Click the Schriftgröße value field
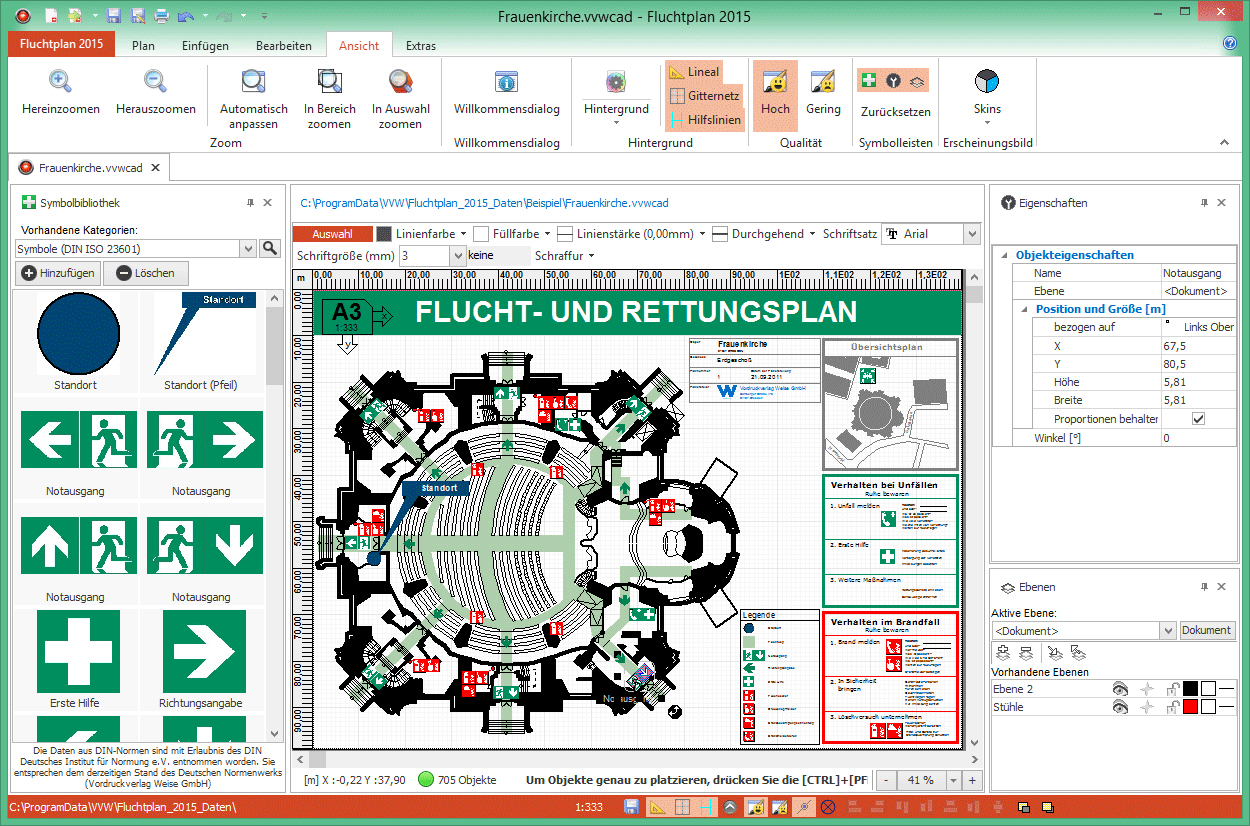1250x826 pixels. pyautogui.click(x=425, y=256)
